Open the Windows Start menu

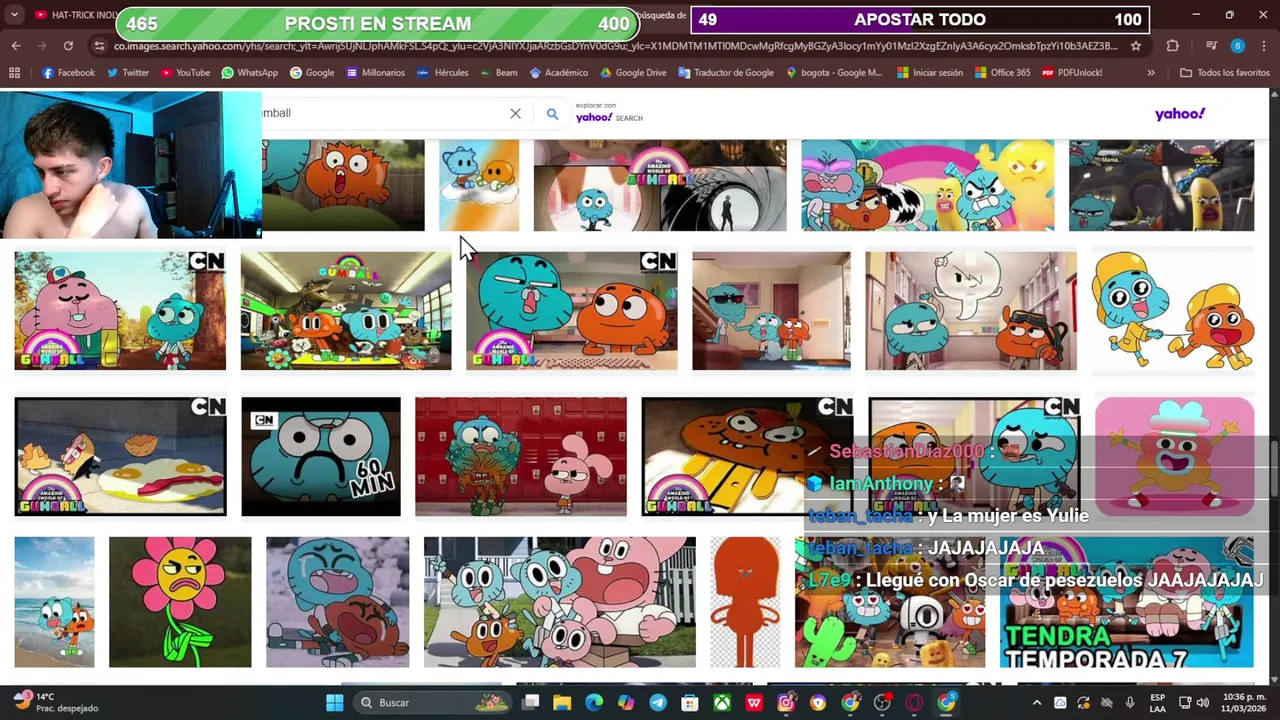tap(334, 703)
